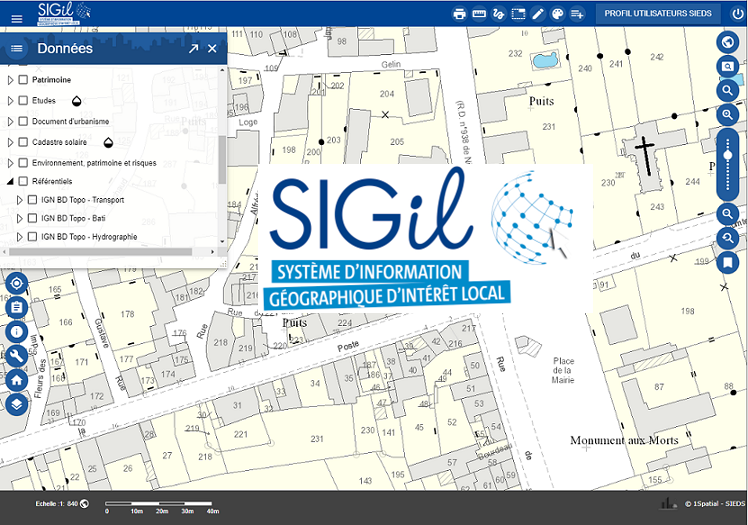Click the Données panel list icon

coord(17,48)
